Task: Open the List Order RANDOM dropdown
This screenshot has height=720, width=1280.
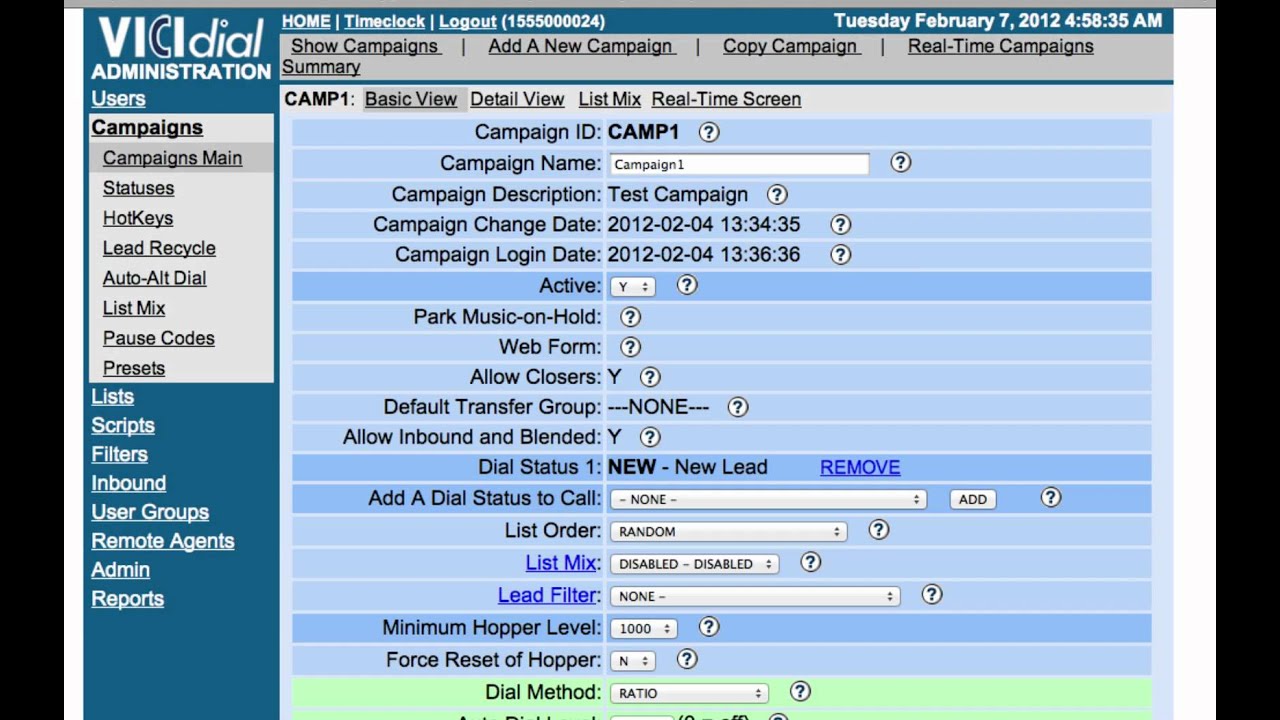Action: 729,532
